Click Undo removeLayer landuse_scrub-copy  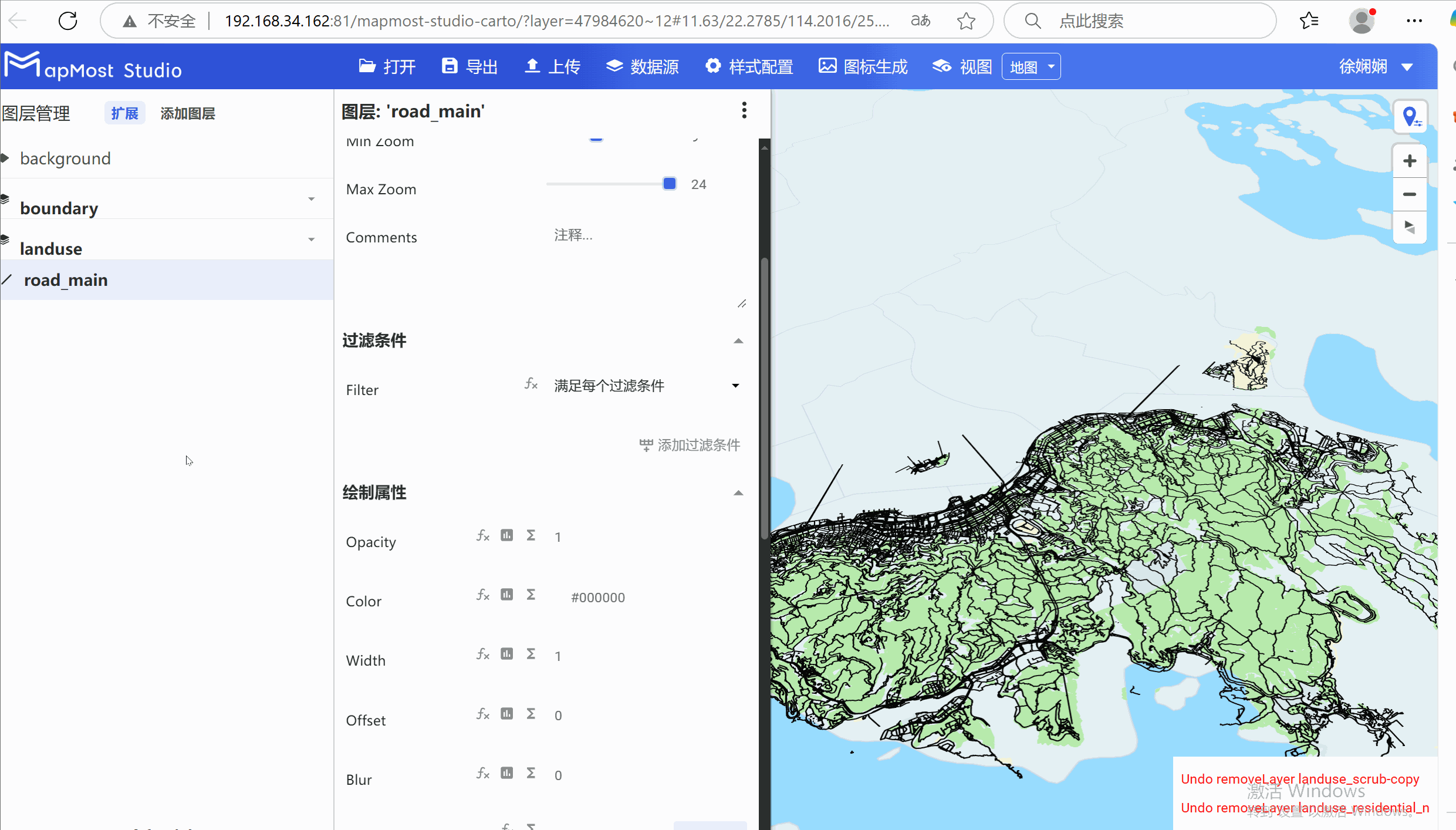(1300, 779)
